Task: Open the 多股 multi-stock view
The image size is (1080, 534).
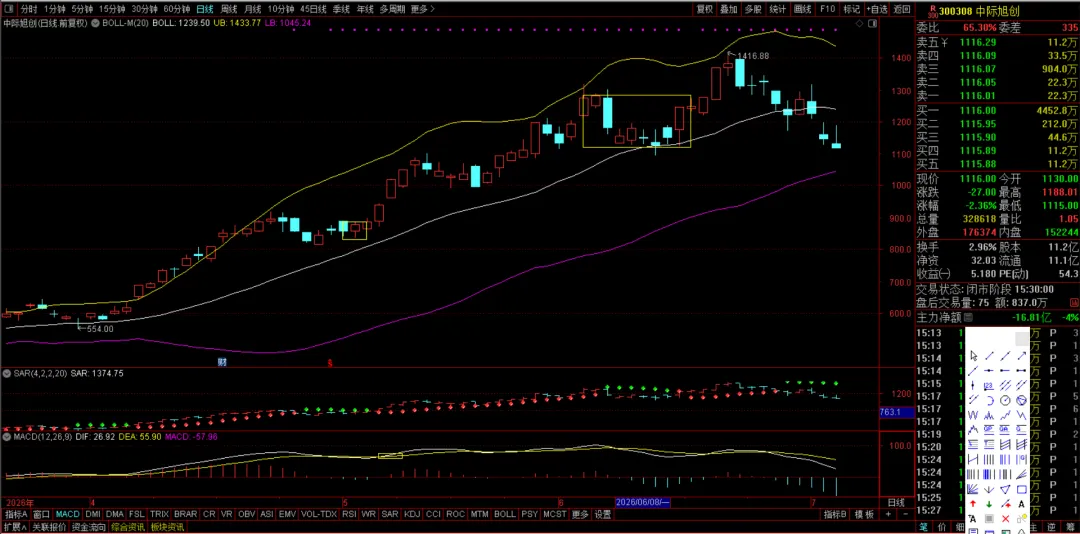Action: (753, 9)
